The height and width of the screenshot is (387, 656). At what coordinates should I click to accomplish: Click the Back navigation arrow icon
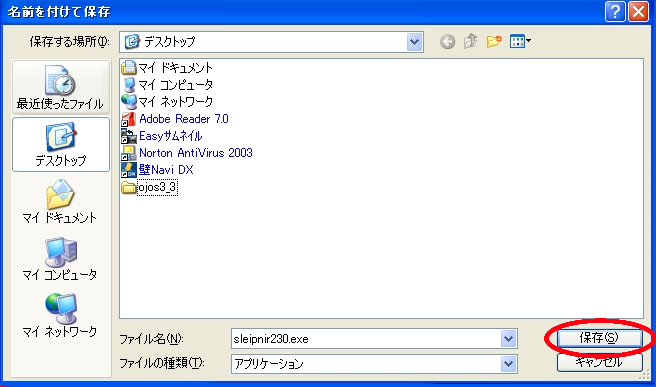(447, 42)
